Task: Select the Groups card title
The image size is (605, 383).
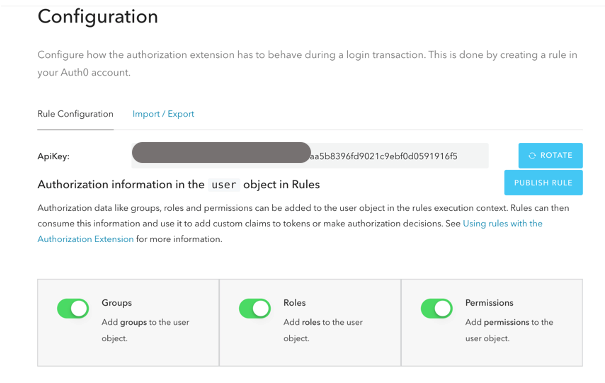Action: [117, 303]
